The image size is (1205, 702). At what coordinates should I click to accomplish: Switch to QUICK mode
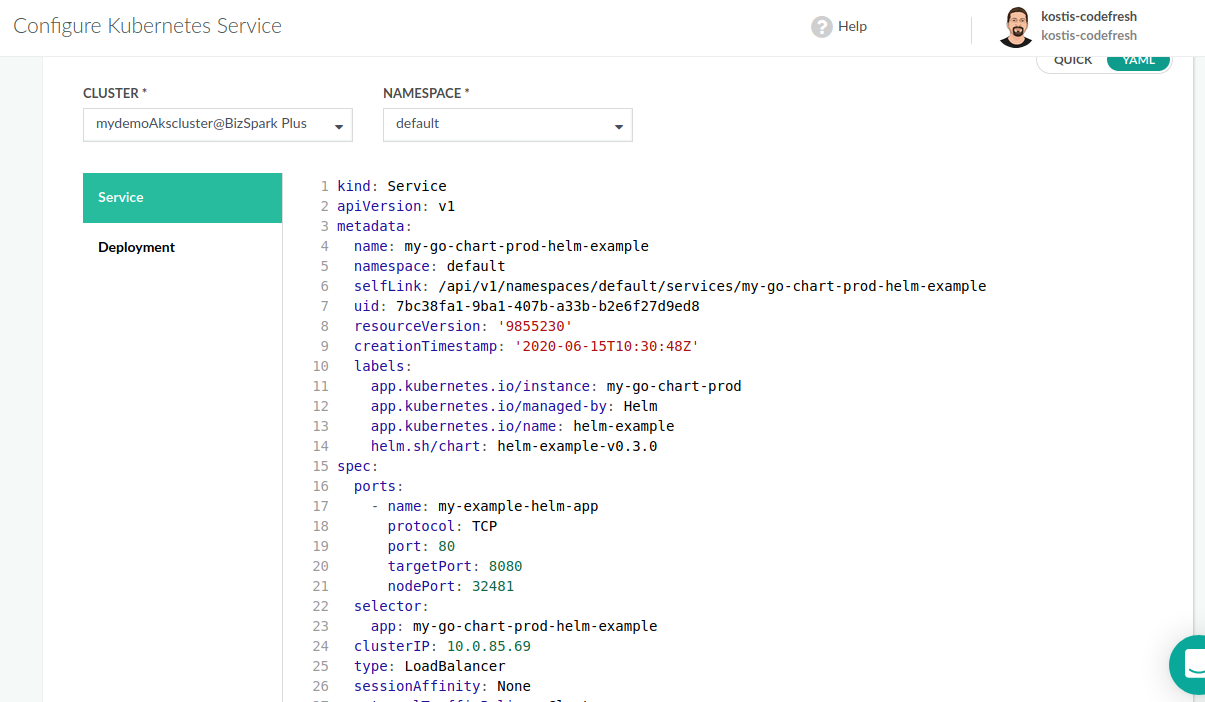coord(1073,61)
